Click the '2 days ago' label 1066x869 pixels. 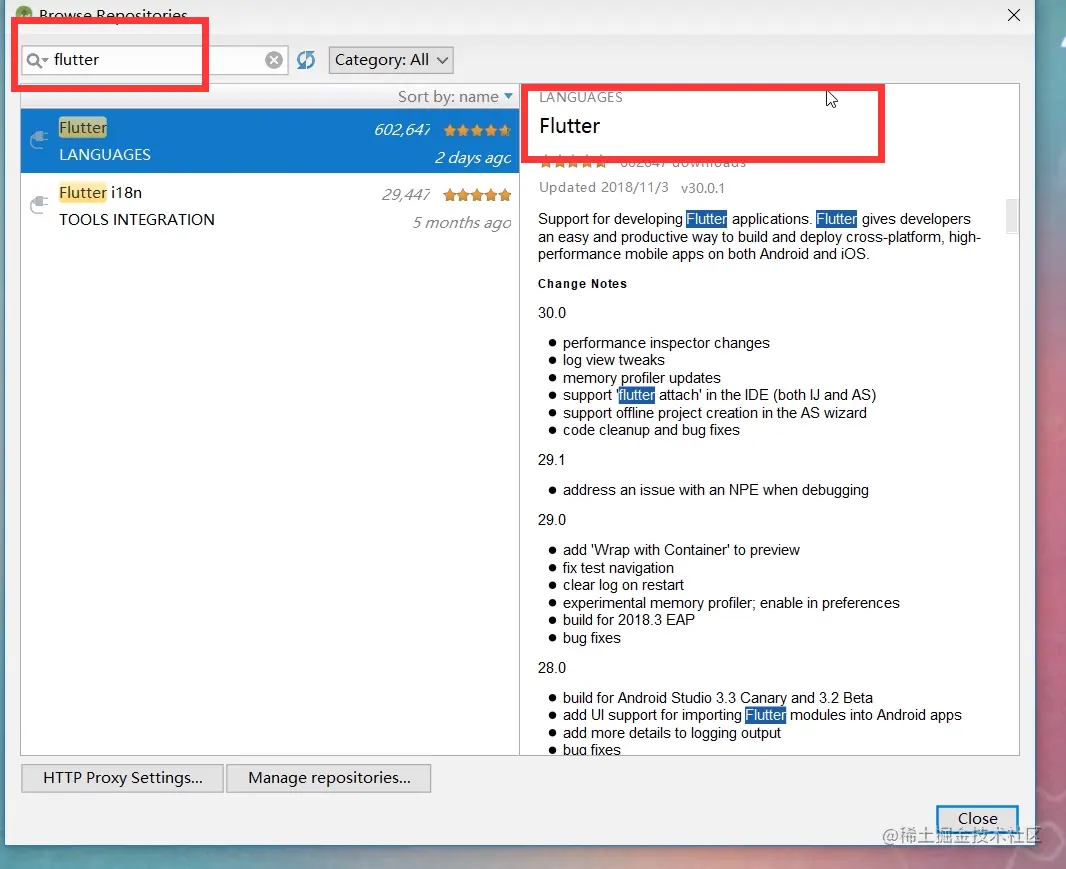tap(472, 158)
